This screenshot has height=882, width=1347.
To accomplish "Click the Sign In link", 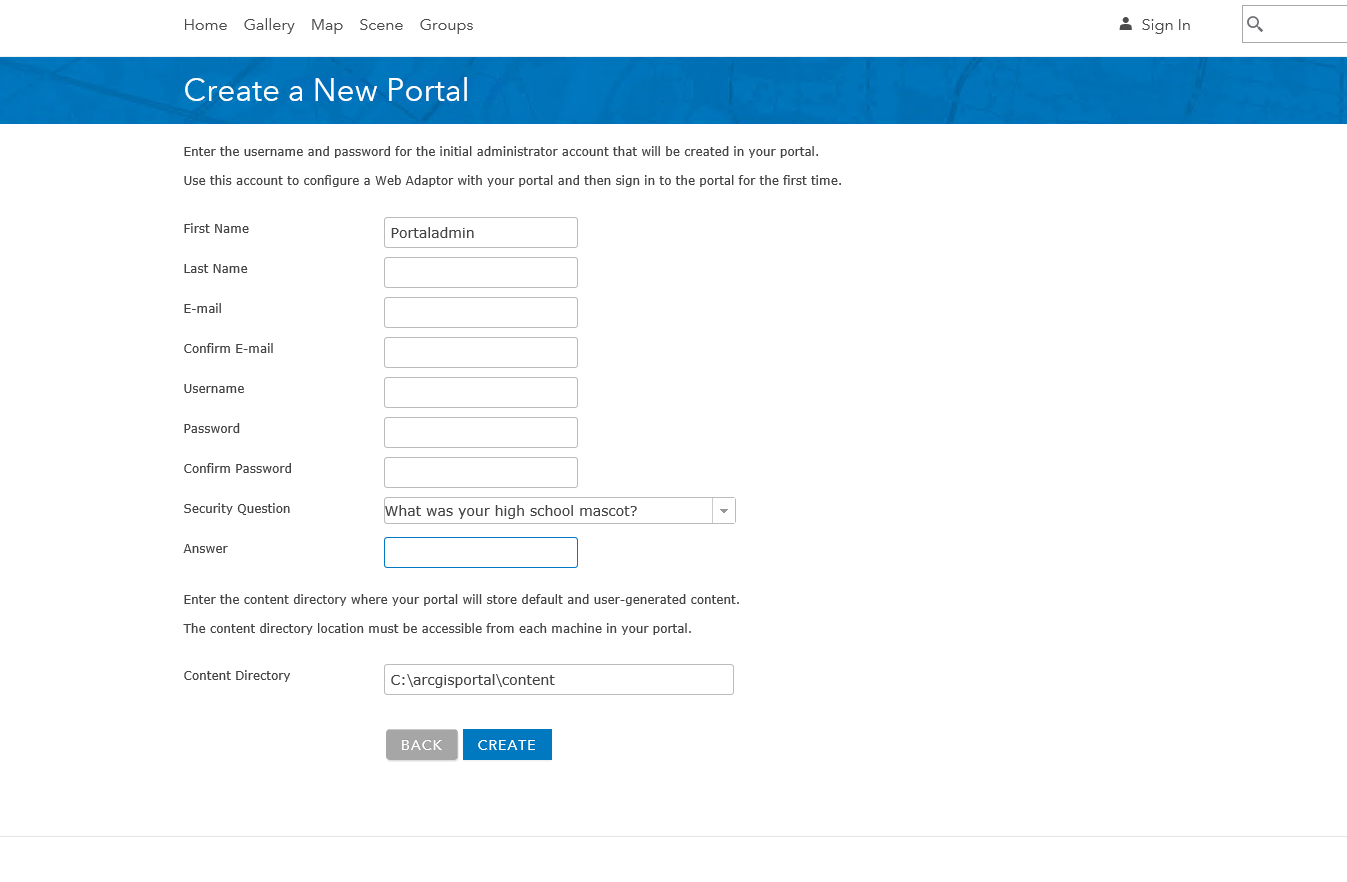I will pos(1166,25).
